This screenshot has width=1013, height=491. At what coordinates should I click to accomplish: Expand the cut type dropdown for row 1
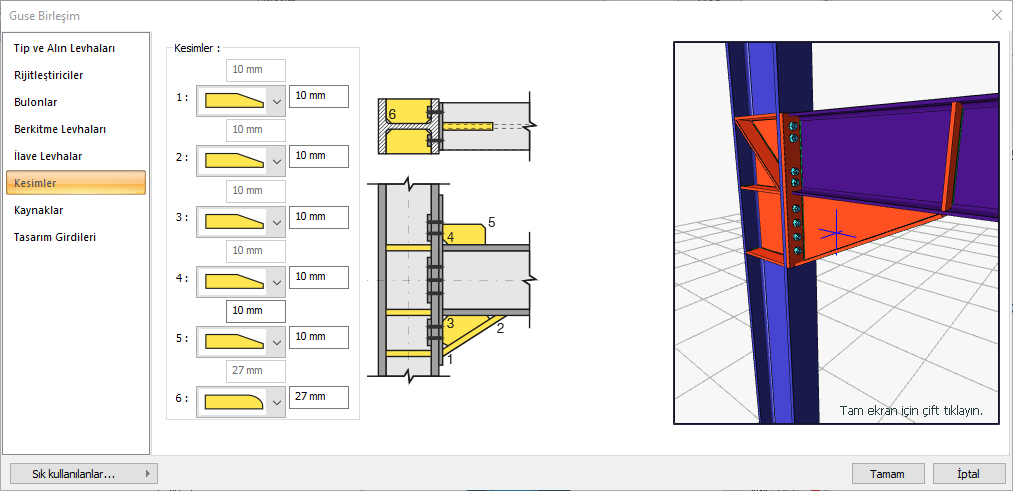click(277, 101)
